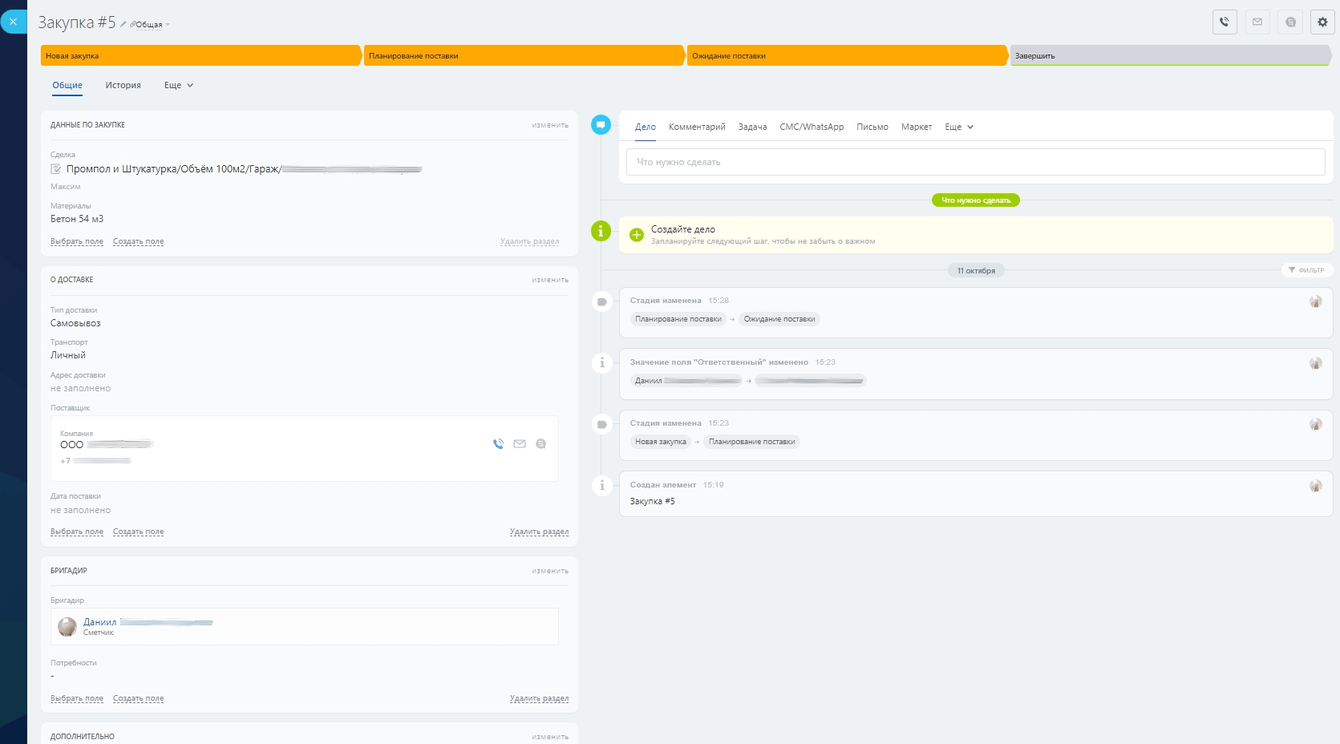Close the side panel with X button
1340x744 pixels.
[x=13, y=21]
